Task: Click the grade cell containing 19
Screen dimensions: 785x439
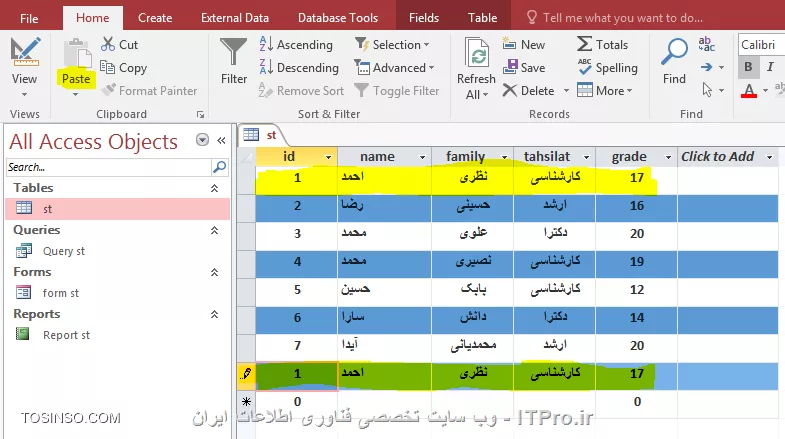Action: point(636,262)
